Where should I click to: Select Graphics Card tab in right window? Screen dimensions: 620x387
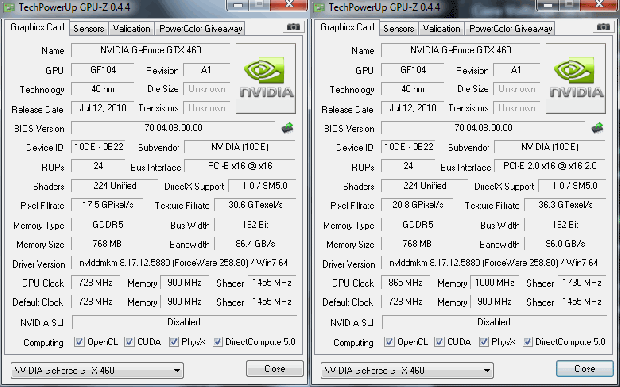347,27
